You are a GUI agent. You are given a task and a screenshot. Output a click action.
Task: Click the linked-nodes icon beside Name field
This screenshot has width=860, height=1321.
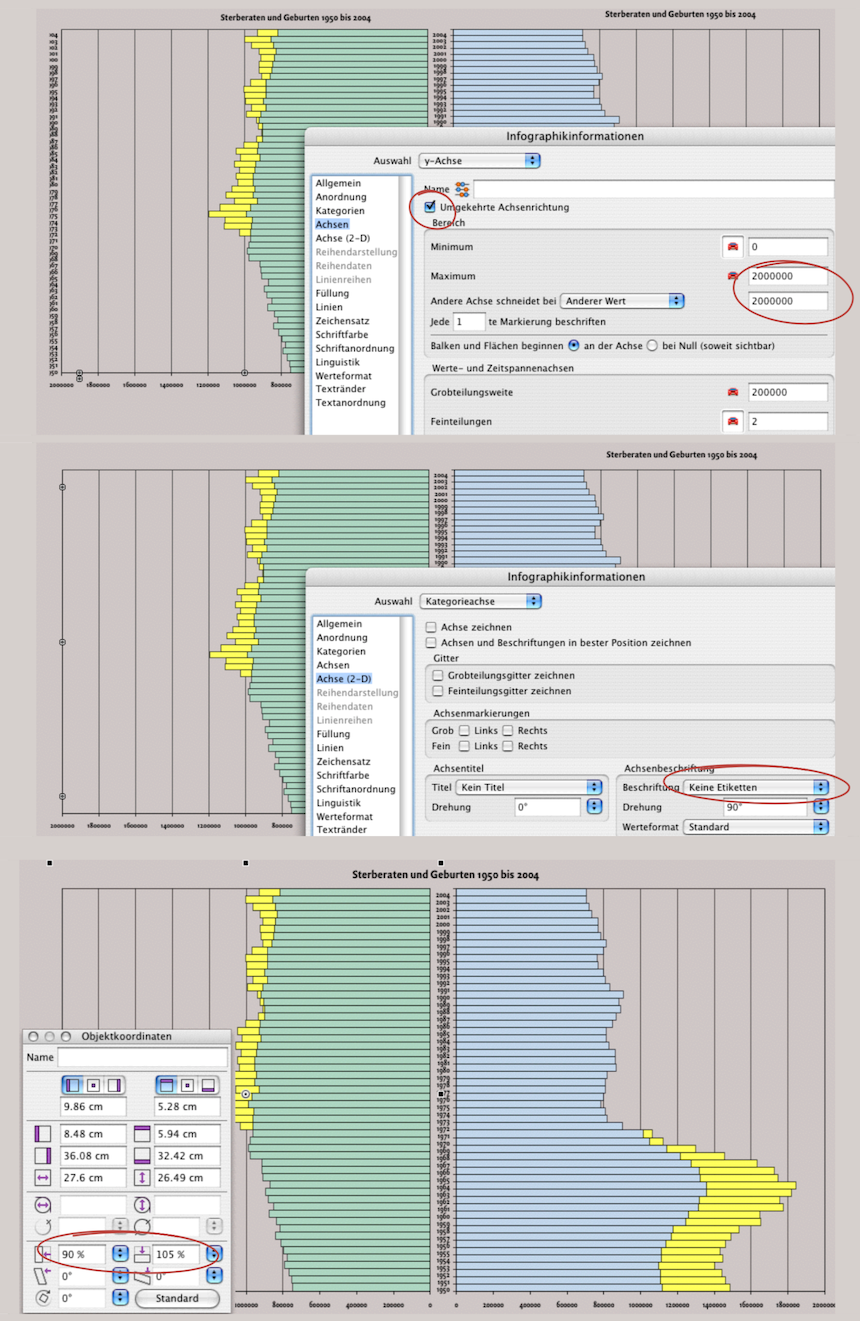pos(462,189)
